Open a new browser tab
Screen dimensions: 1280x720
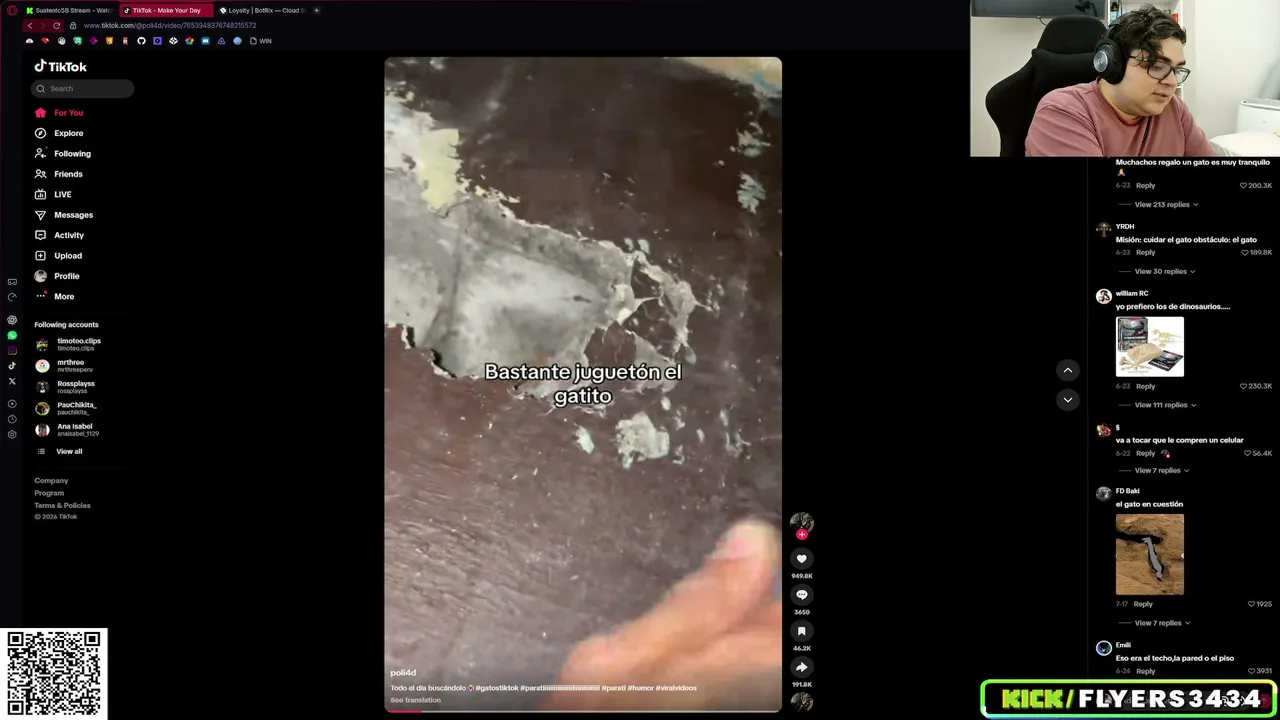[x=316, y=10]
